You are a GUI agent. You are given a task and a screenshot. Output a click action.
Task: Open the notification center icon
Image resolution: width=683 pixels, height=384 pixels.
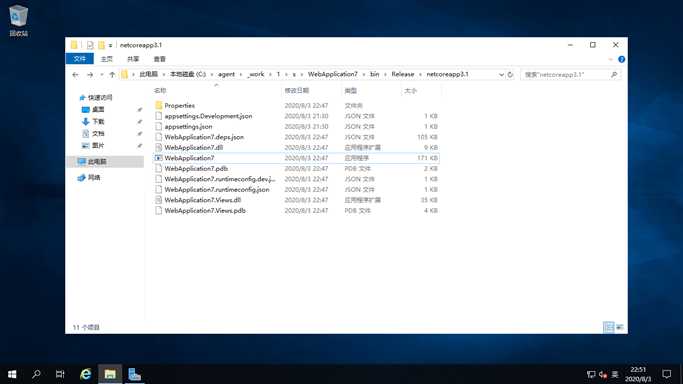[666, 374]
